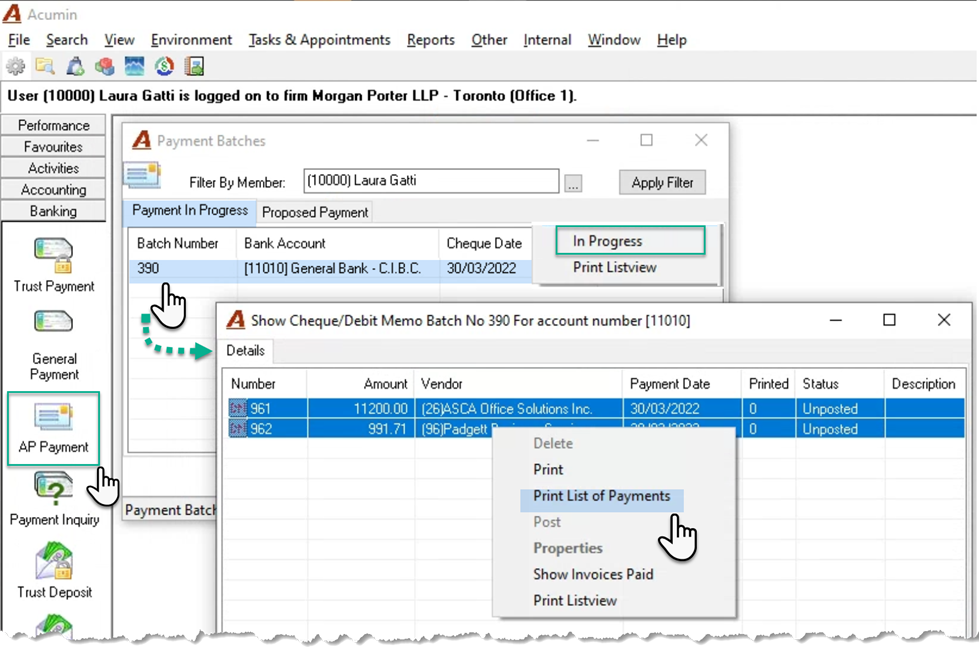Image resolution: width=979 pixels, height=647 pixels.
Task: Select batch number 390 row
Action: [x=331, y=269]
